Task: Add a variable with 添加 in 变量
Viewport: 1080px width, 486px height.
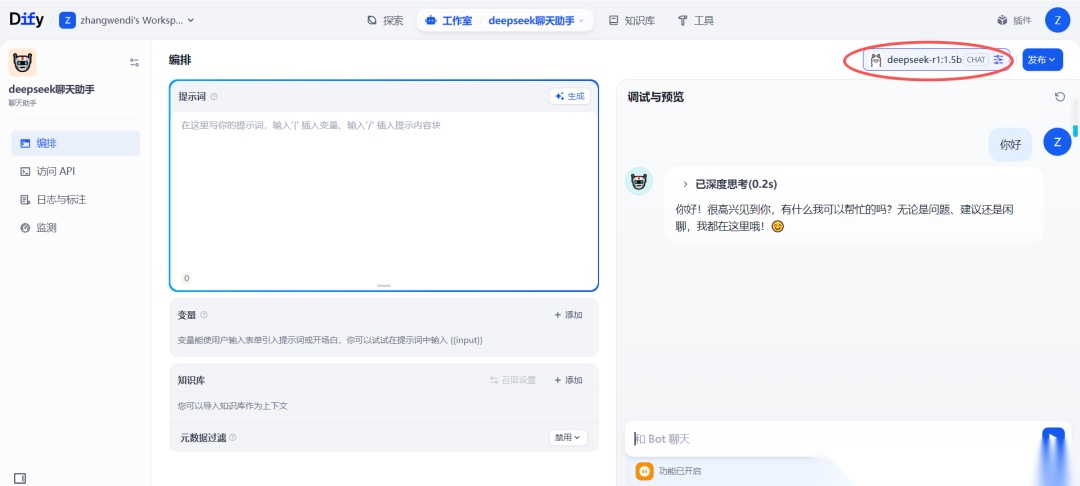Action: [x=568, y=315]
